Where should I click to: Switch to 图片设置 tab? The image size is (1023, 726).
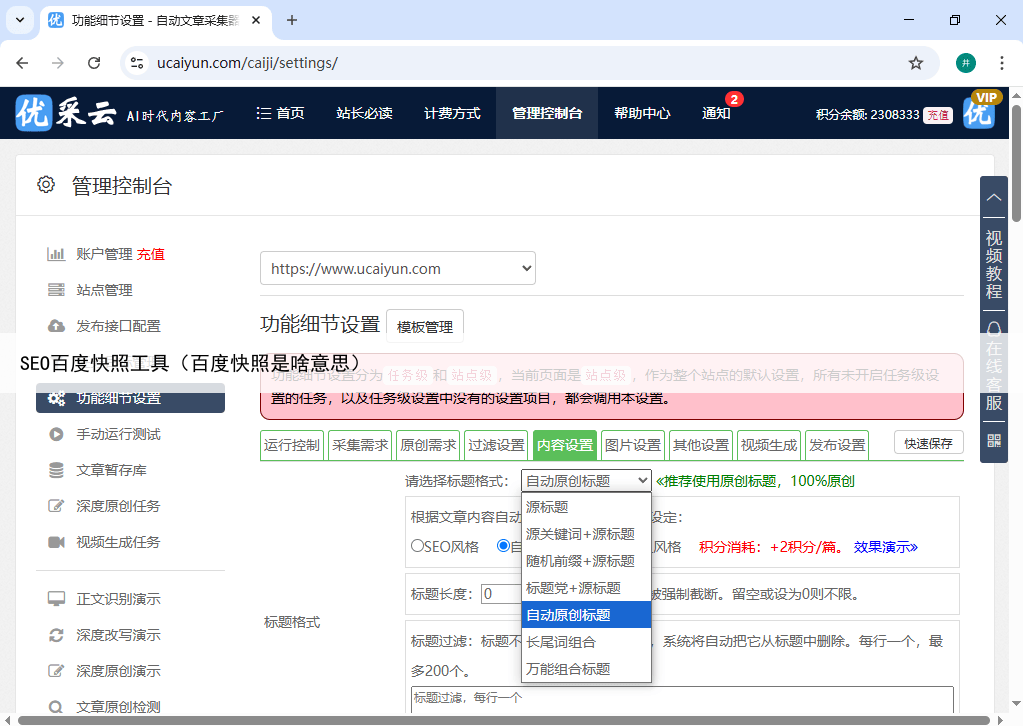point(633,446)
